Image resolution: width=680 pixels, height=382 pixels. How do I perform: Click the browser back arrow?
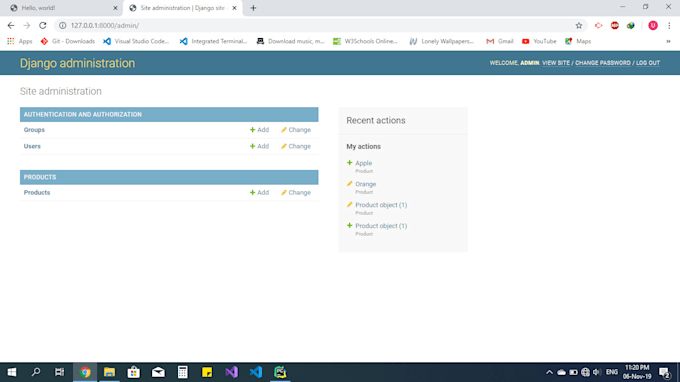coord(11,26)
